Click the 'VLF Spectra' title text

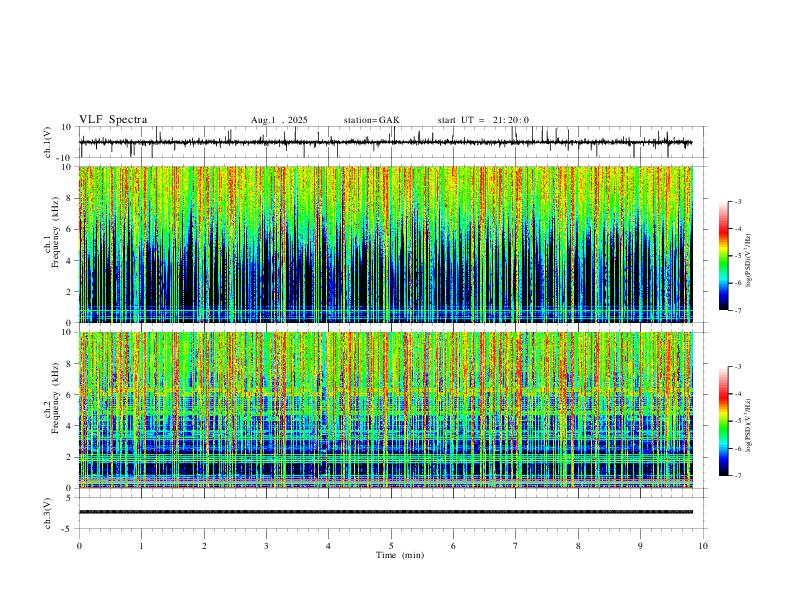[113, 120]
